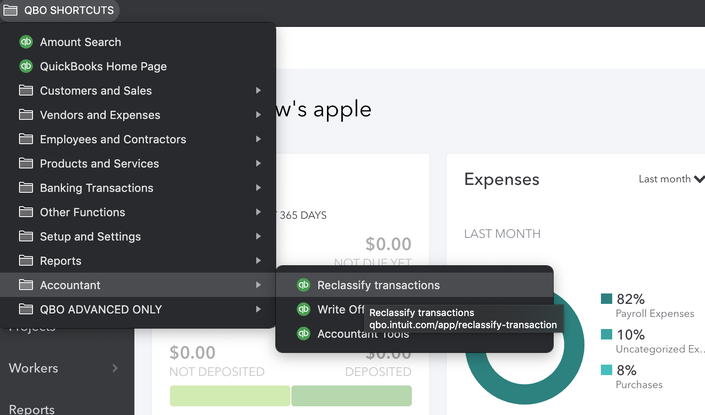Click the QuickBooks icon next to Write Off
Viewport: 705px width, 415px height.
(x=303, y=309)
